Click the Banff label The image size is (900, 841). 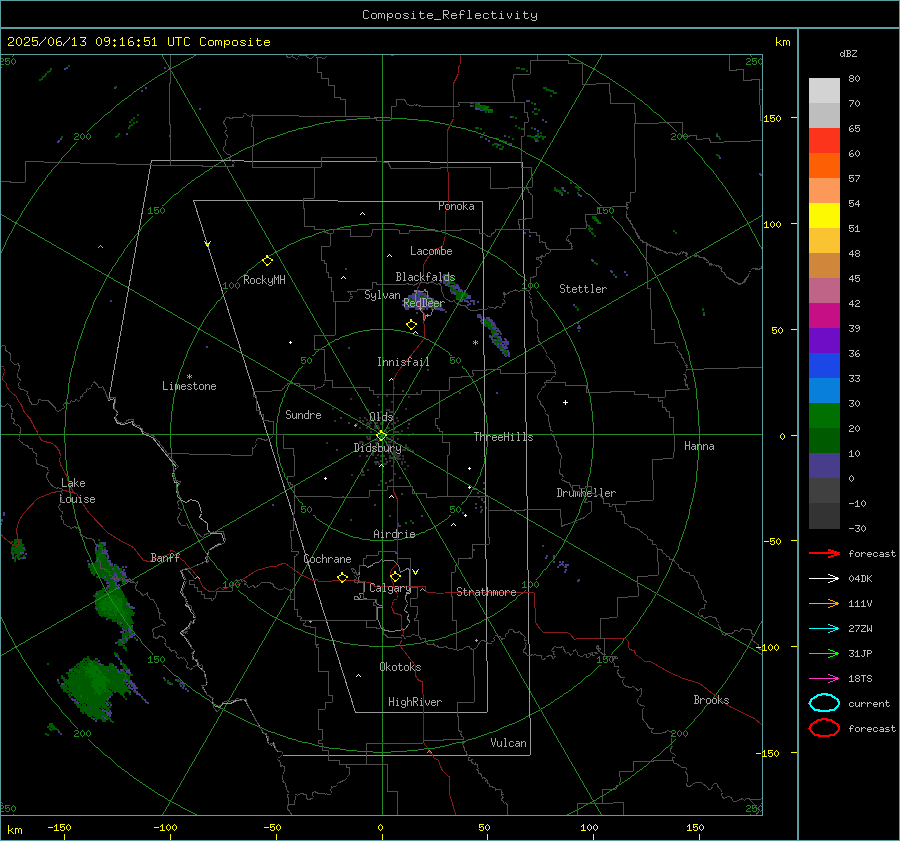165,557
